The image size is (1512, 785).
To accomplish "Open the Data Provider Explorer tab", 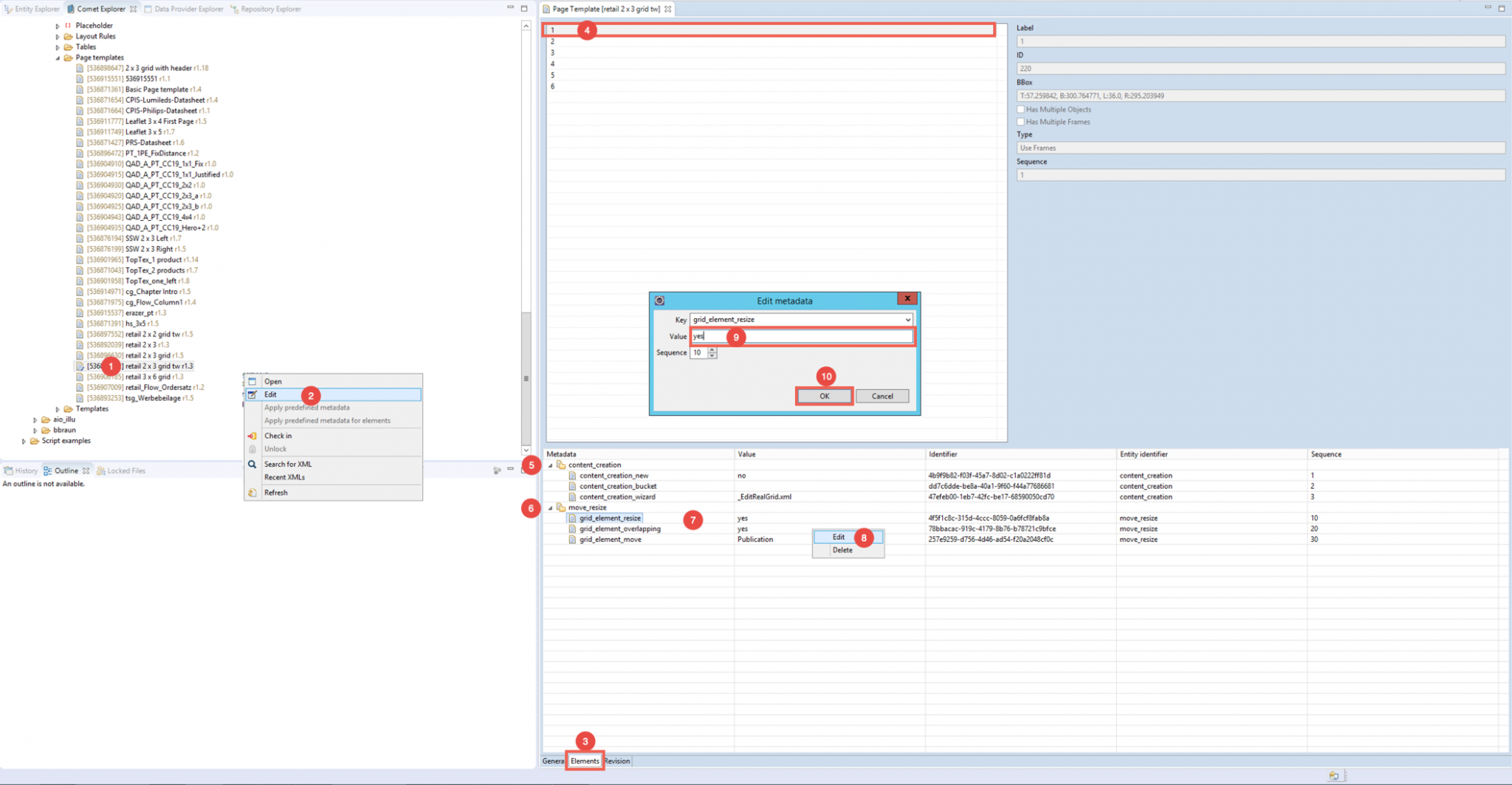I will (185, 9).
